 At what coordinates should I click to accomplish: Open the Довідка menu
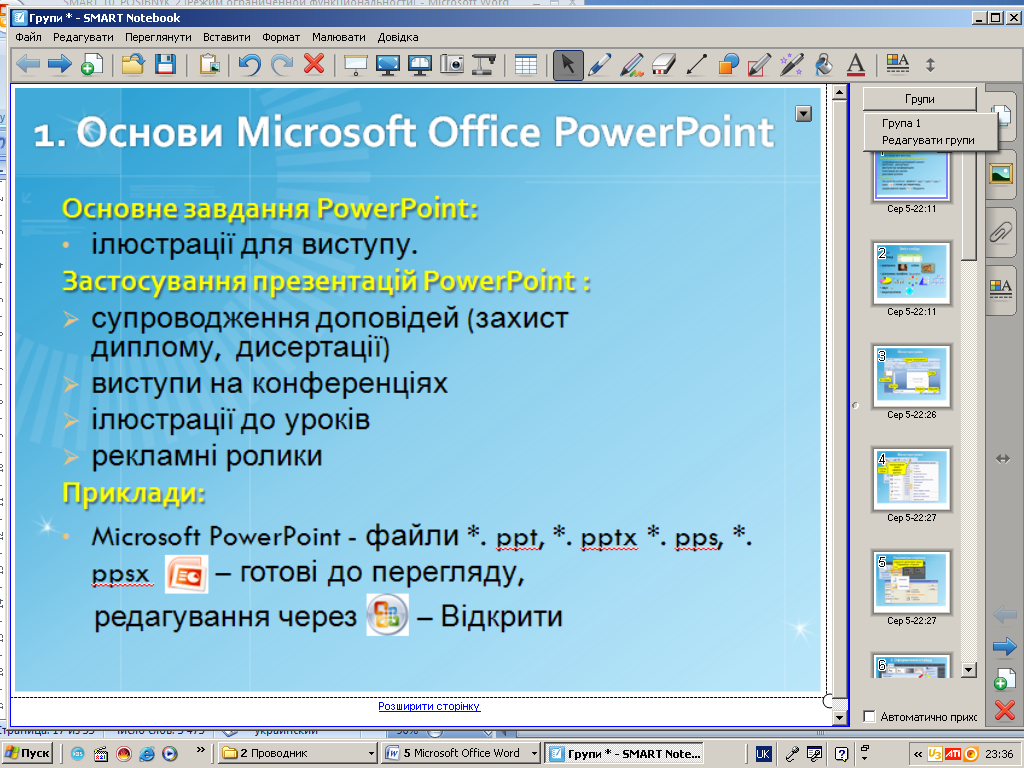click(398, 37)
